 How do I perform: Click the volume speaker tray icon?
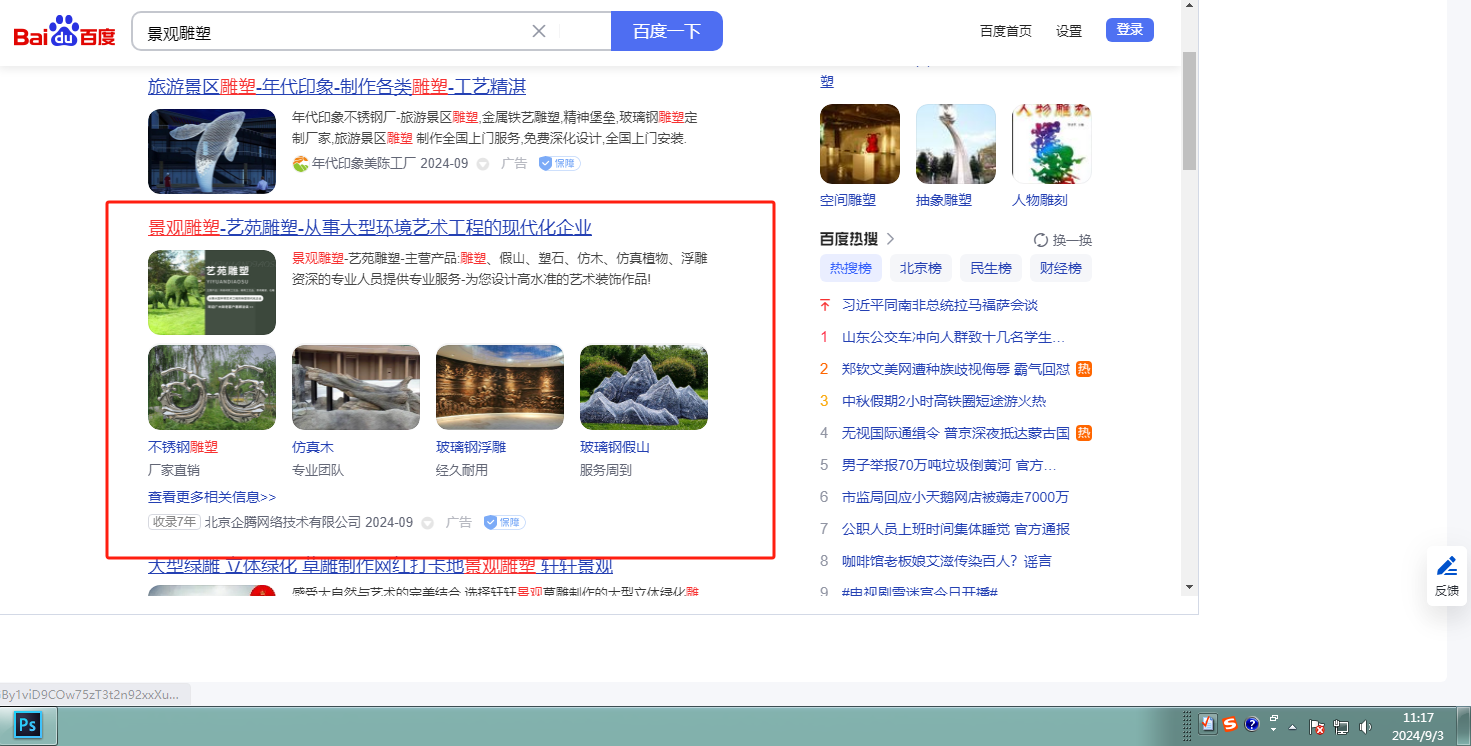point(1366,726)
